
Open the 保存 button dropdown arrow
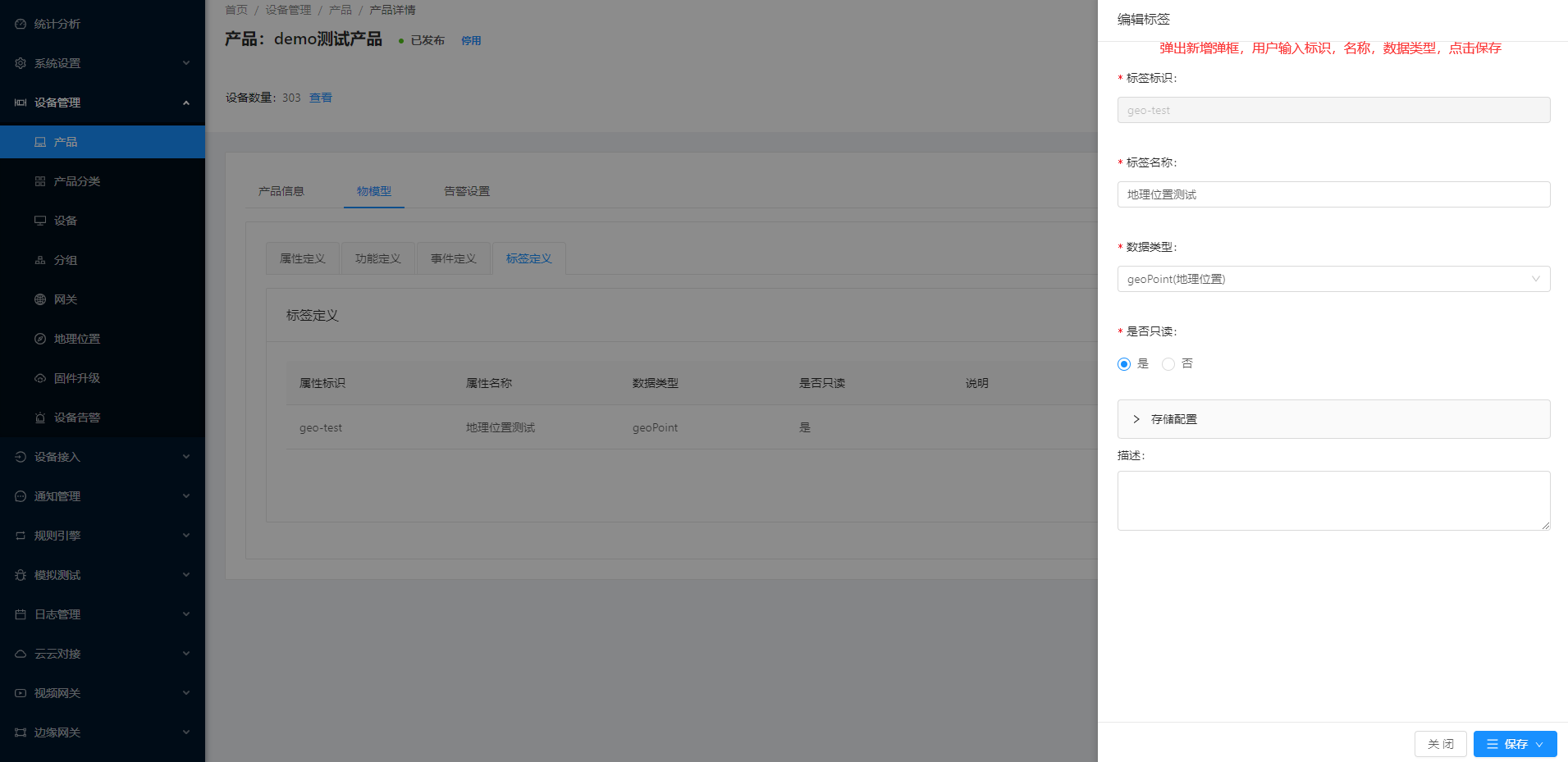(x=1538, y=743)
